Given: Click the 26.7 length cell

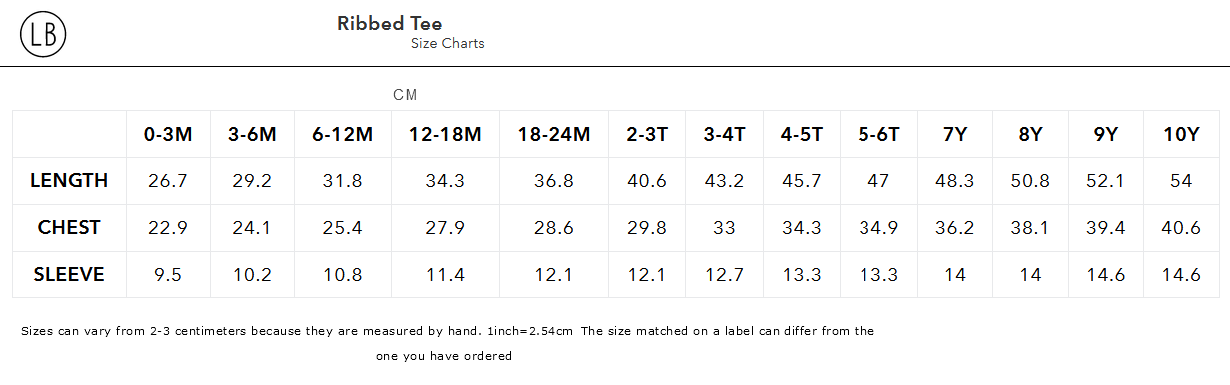Looking at the screenshot, I should coord(168,181).
